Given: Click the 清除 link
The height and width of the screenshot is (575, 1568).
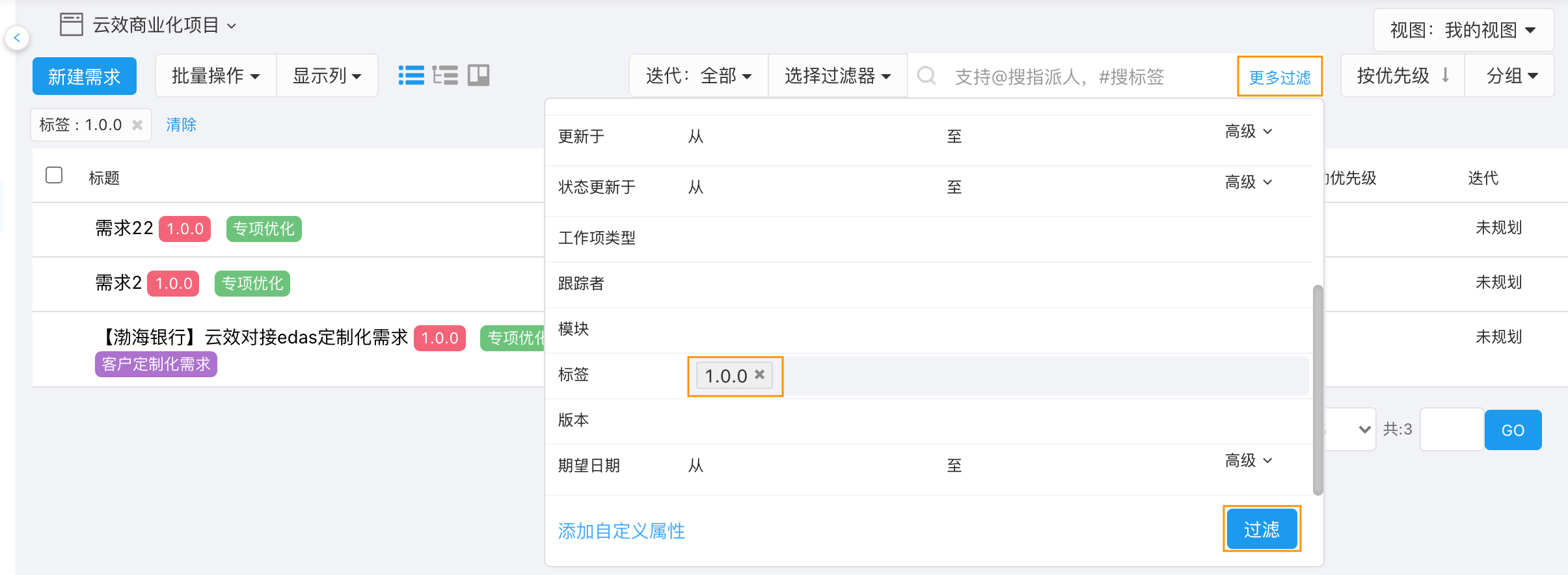Looking at the screenshot, I should (x=182, y=125).
